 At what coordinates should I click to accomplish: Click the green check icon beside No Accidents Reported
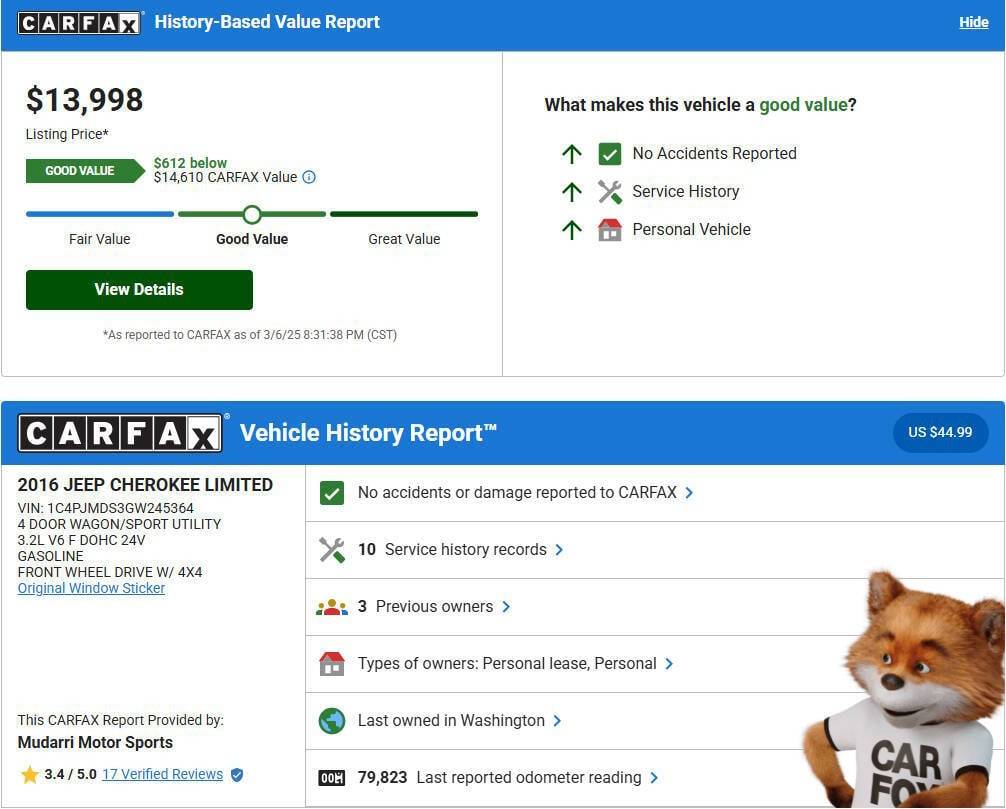coord(610,154)
